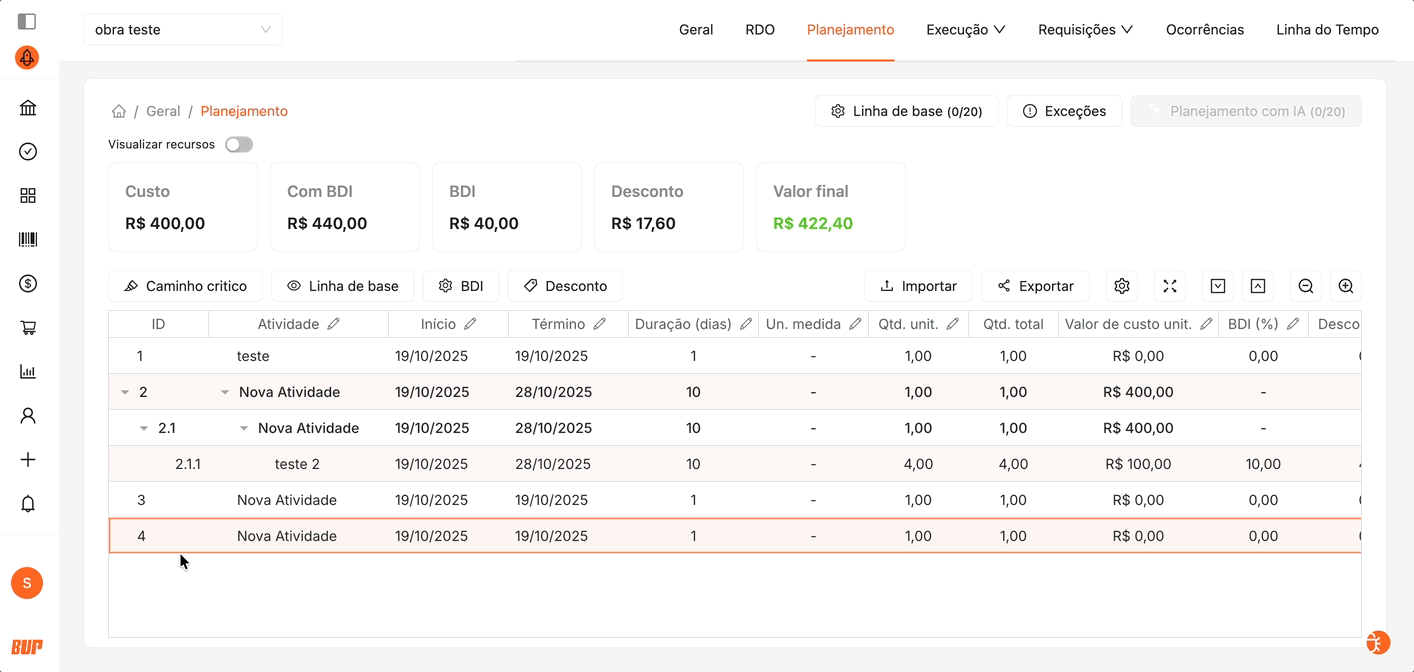Viewport: 1414px width, 672px height.
Task: Click the Caminho crítico button
Action: click(185, 286)
